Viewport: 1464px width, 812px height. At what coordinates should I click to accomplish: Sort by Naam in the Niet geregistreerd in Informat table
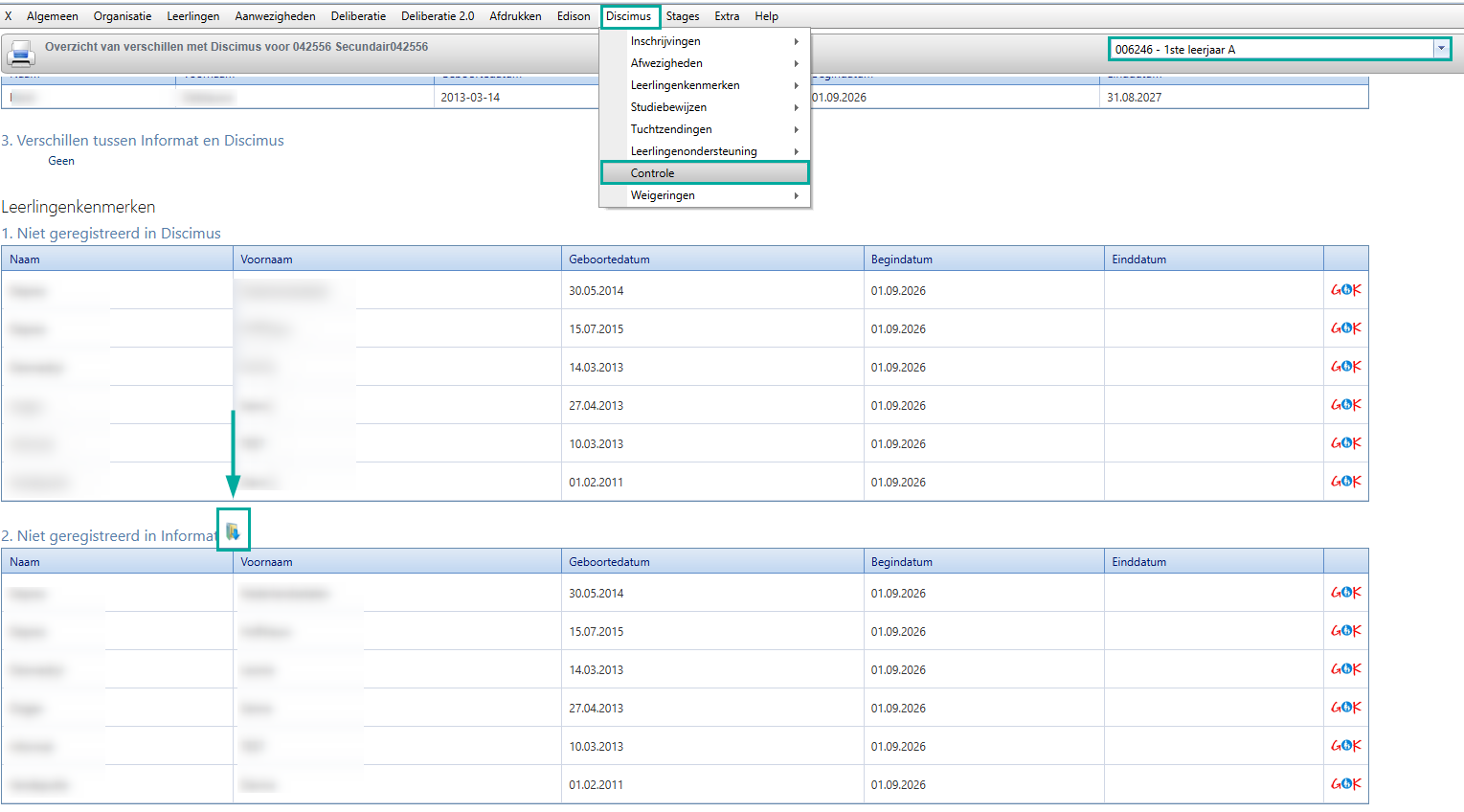point(118,562)
